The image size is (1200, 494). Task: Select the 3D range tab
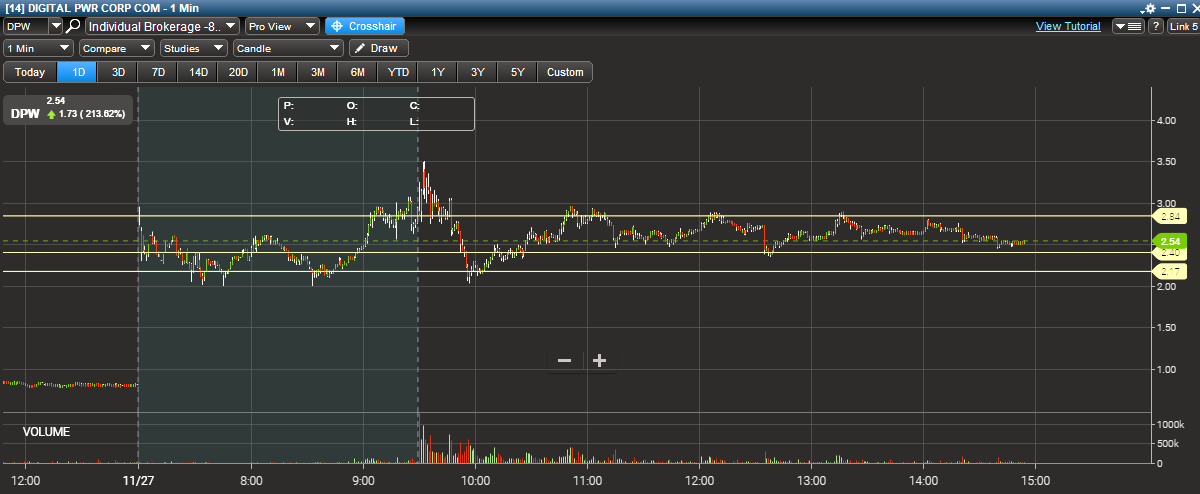pyautogui.click(x=118, y=72)
